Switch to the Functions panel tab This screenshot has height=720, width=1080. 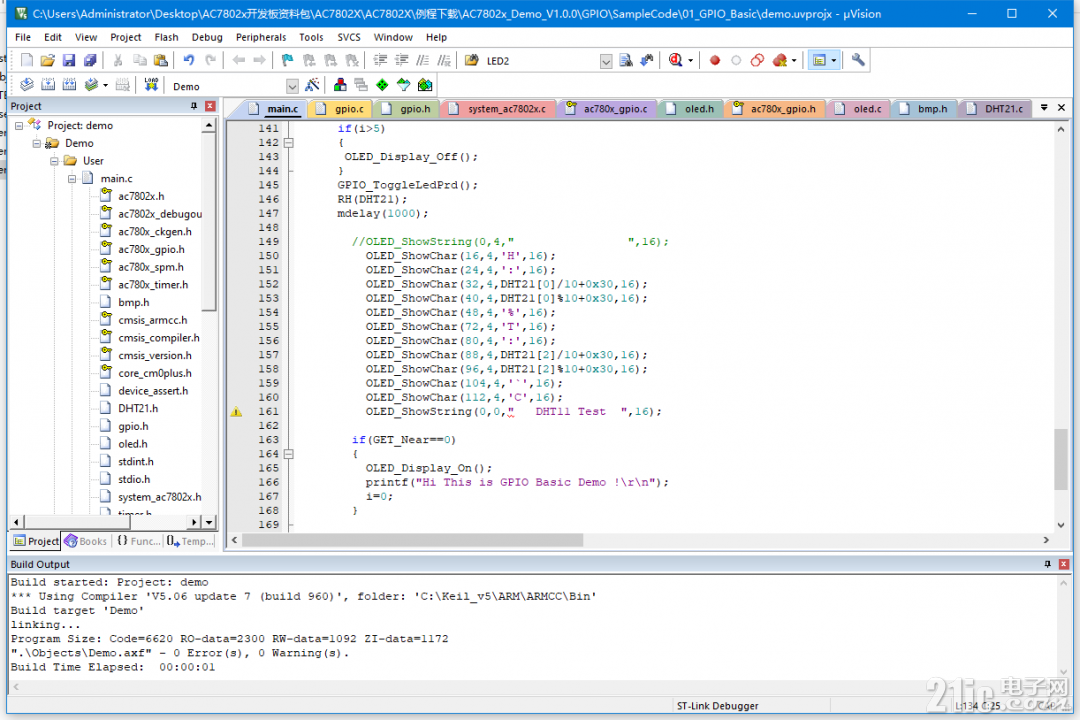tap(138, 541)
